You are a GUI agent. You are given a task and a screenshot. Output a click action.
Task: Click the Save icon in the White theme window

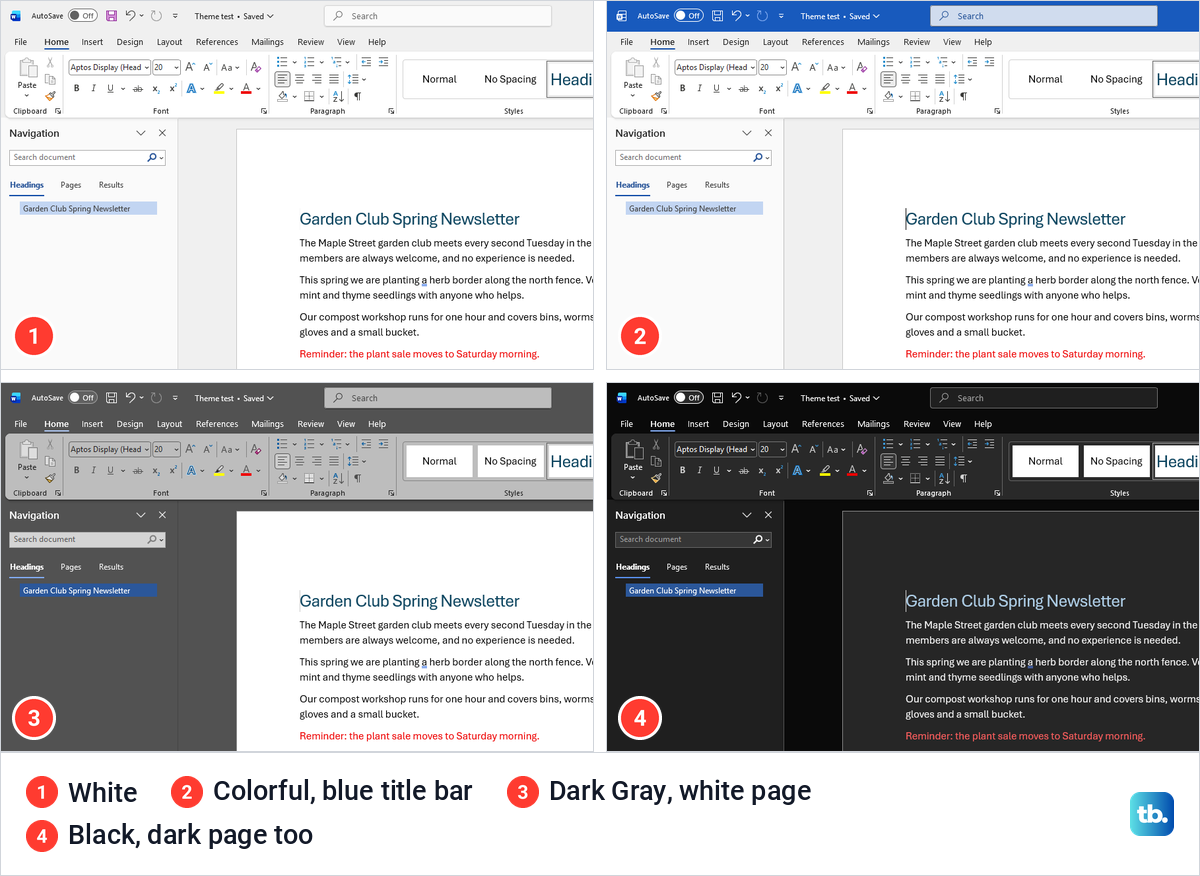(111, 16)
